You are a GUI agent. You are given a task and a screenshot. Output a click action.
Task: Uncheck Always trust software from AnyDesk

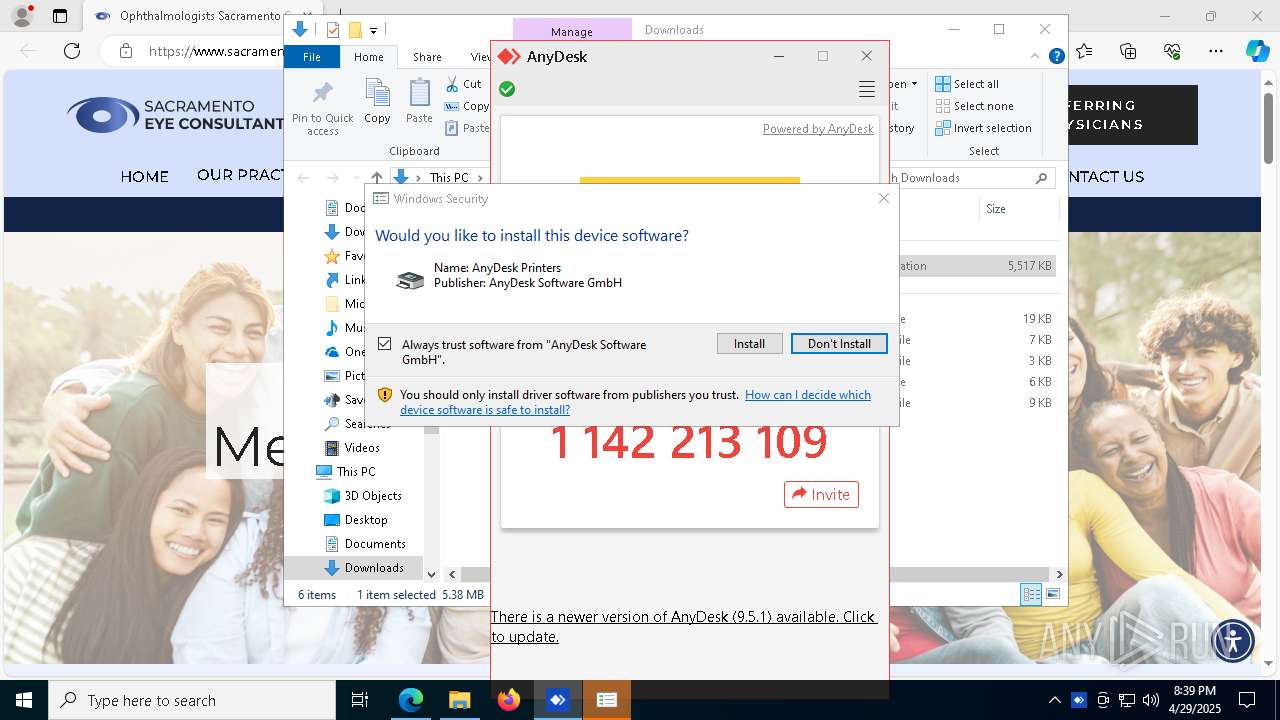pos(385,344)
